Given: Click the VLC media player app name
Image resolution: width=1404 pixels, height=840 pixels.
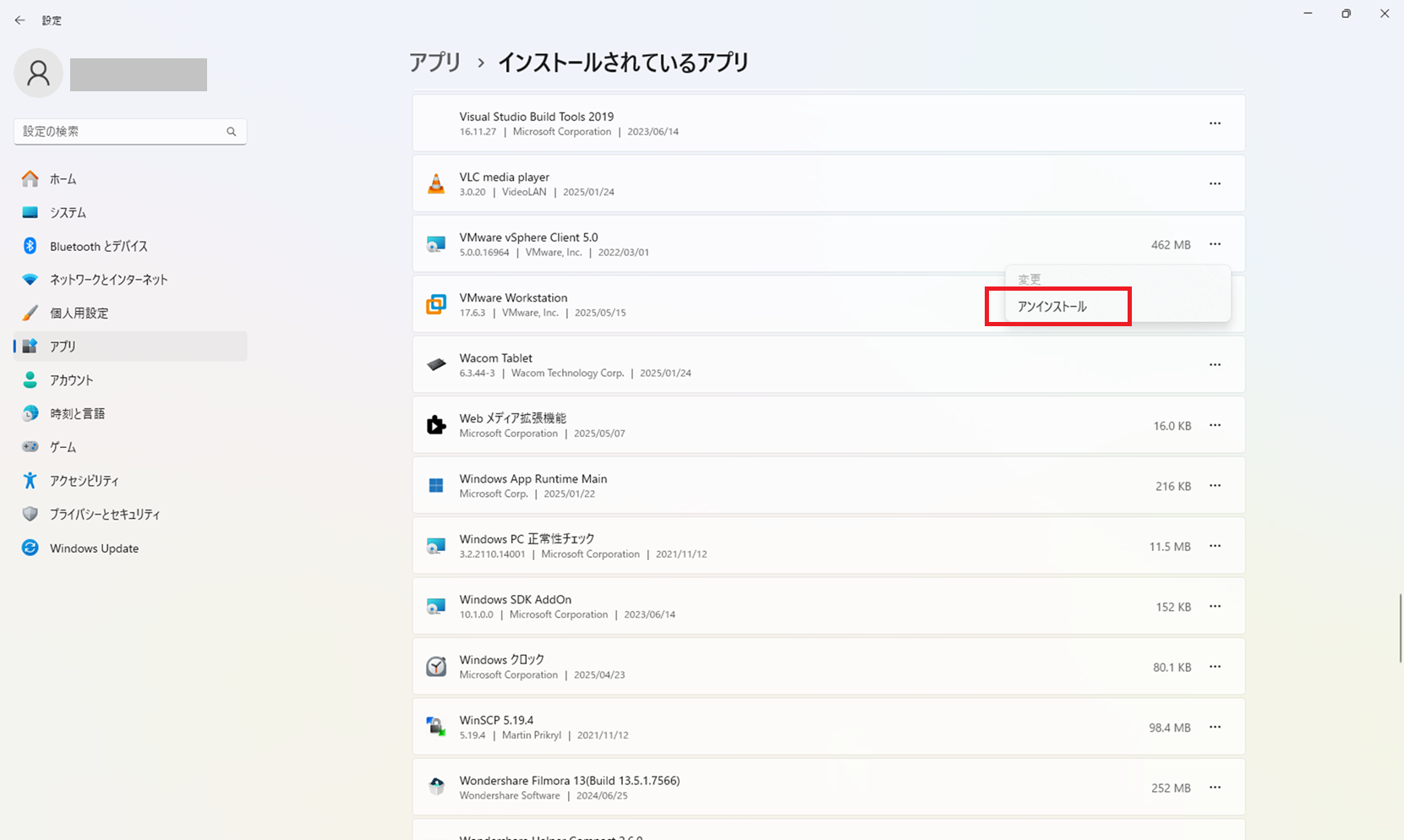Looking at the screenshot, I should (x=505, y=177).
